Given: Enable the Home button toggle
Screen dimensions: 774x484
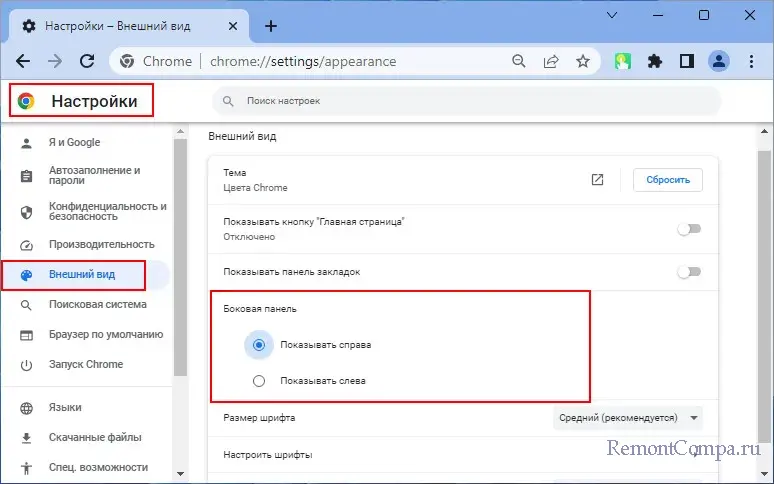Looking at the screenshot, I should click(x=689, y=229).
